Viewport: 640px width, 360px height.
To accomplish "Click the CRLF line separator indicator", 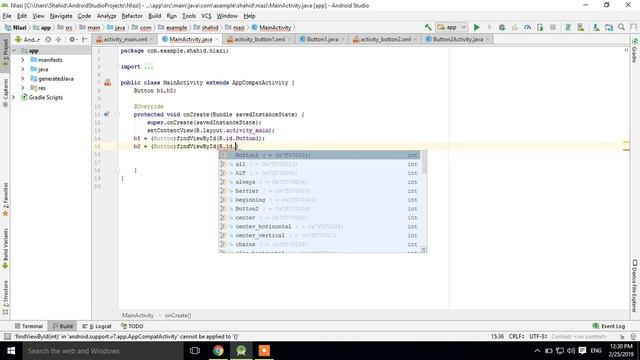I will [516, 337].
